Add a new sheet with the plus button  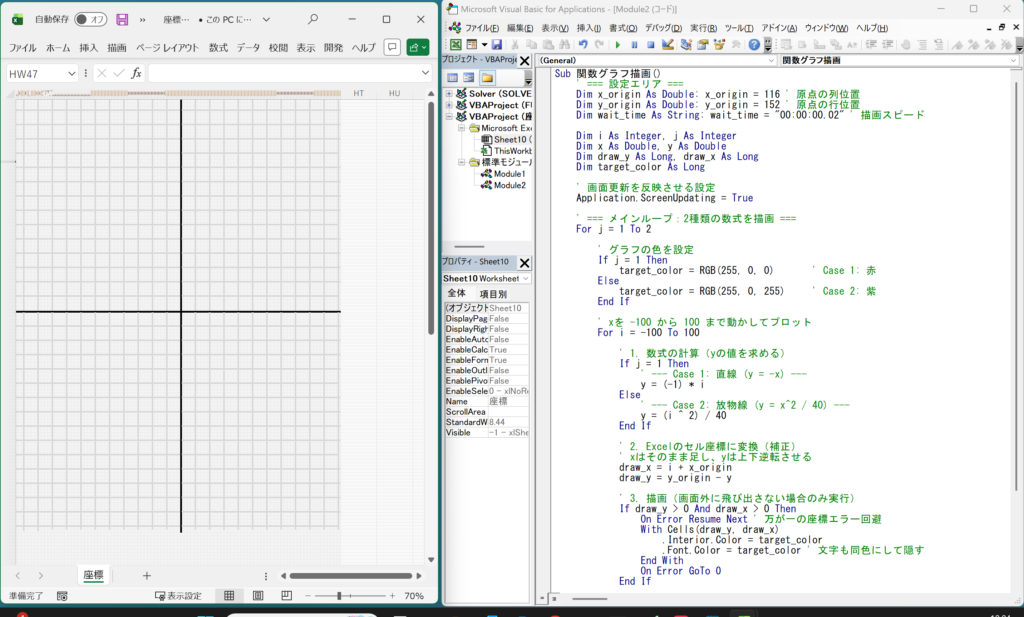(x=147, y=575)
